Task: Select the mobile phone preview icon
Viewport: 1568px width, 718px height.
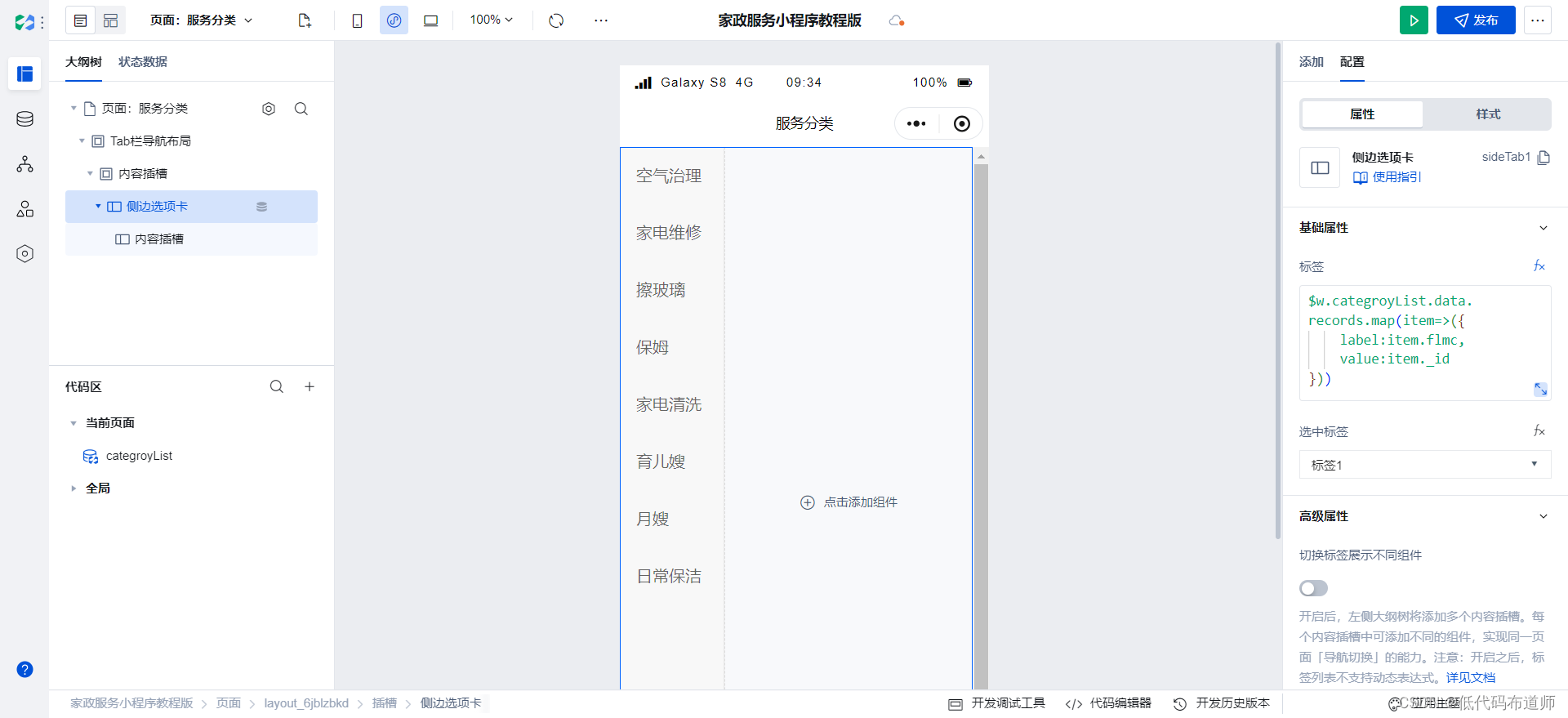Action: click(357, 20)
